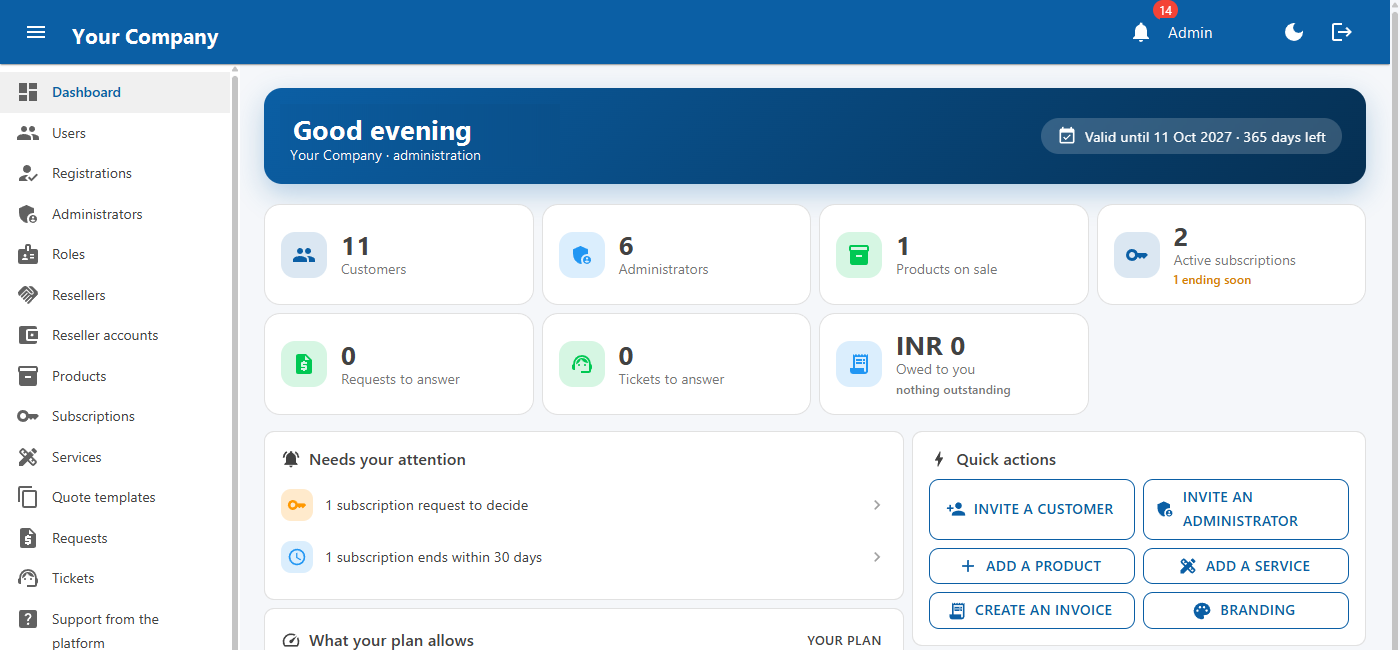Screen dimensions: 1400x650
Task: Click the "1 ending soon" warning text
Action: [x=1212, y=280]
